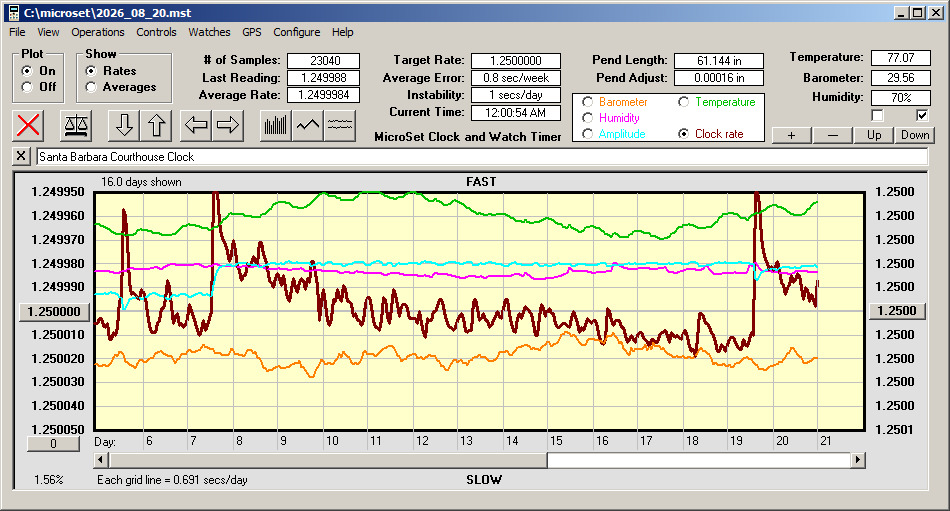950x511 pixels.
Task: Click the plus button beside minus
Action: click(x=791, y=135)
